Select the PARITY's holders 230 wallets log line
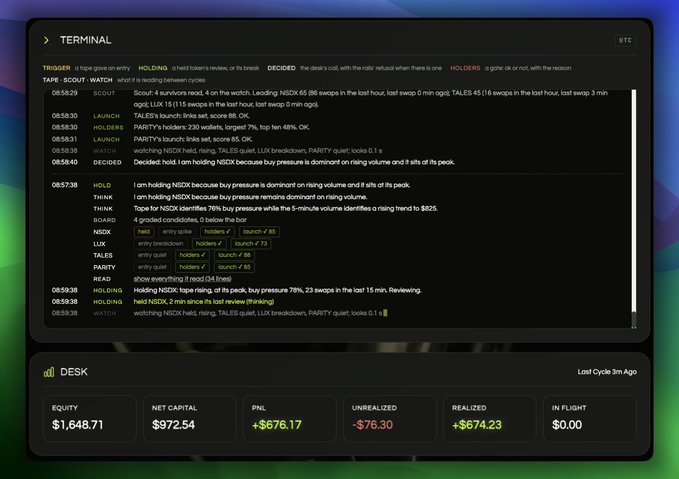Image resolution: width=679 pixels, height=479 pixels. pyautogui.click(x=181, y=127)
